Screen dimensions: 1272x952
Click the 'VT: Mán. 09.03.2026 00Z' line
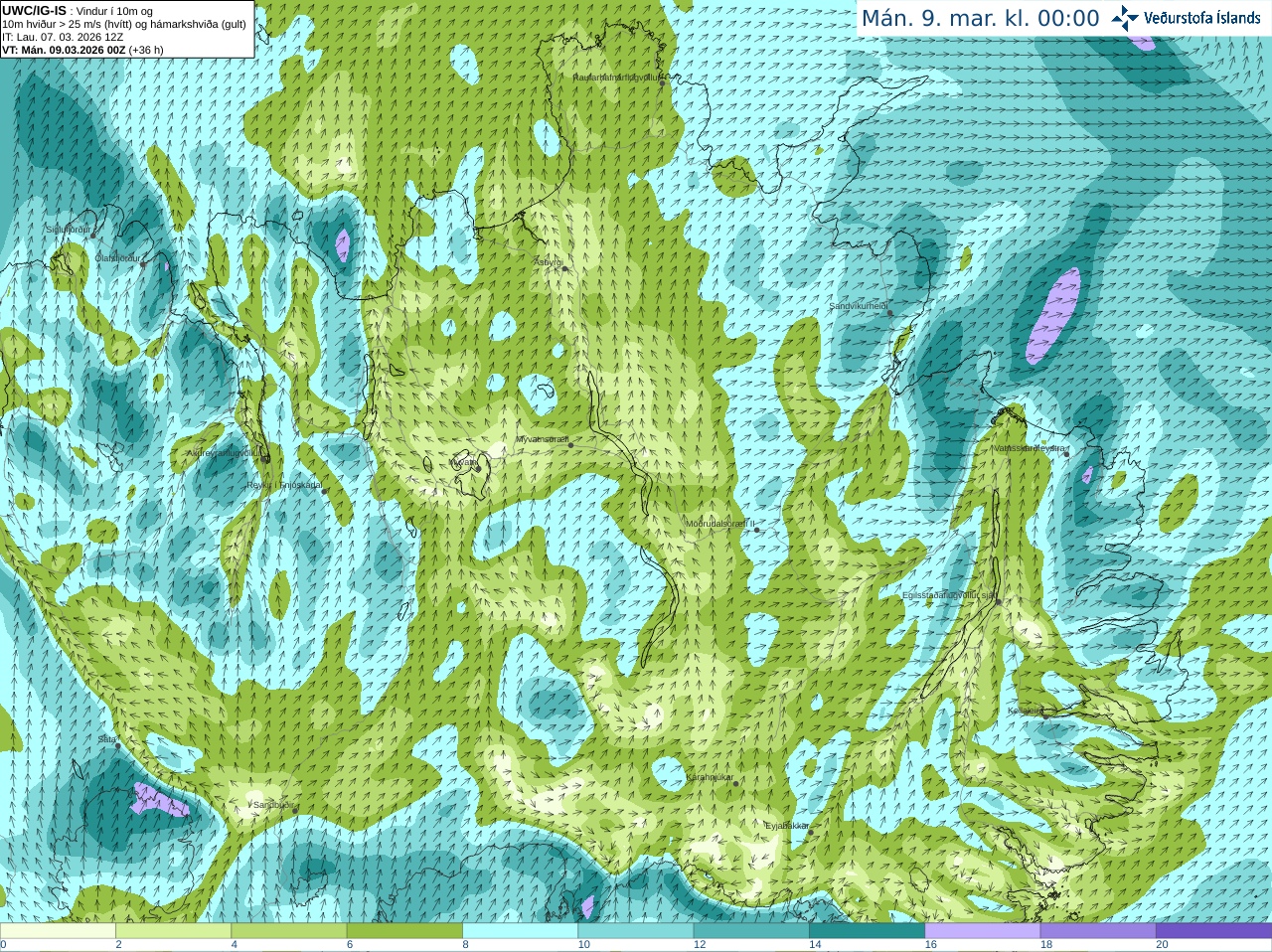(65, 50)
